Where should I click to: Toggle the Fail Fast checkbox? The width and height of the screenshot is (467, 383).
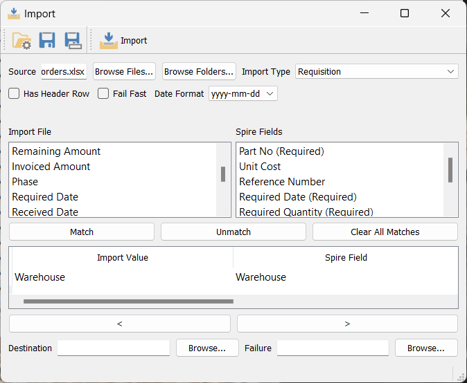pos(103,94)
